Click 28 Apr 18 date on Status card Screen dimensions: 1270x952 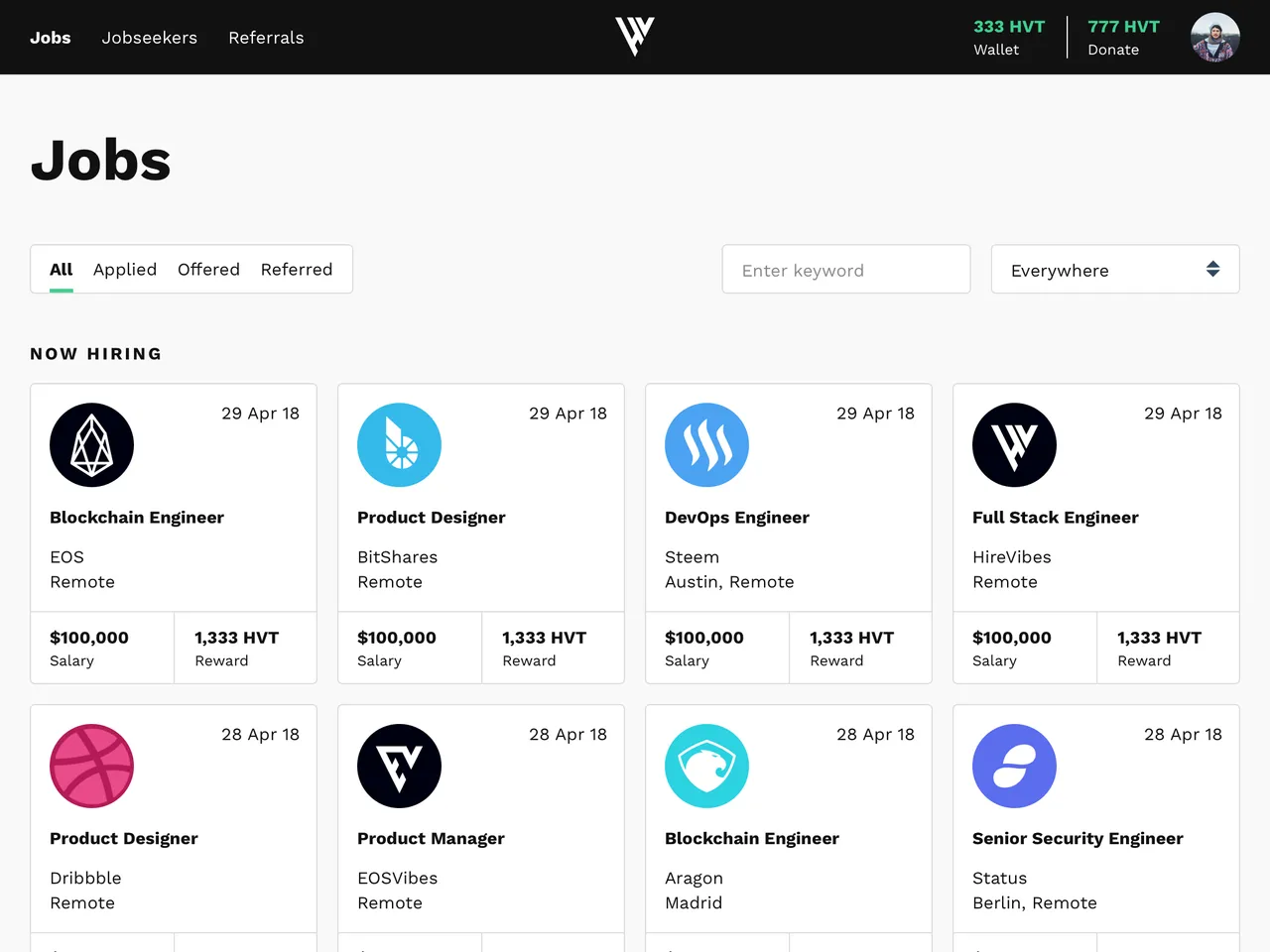click(1183, 735)
